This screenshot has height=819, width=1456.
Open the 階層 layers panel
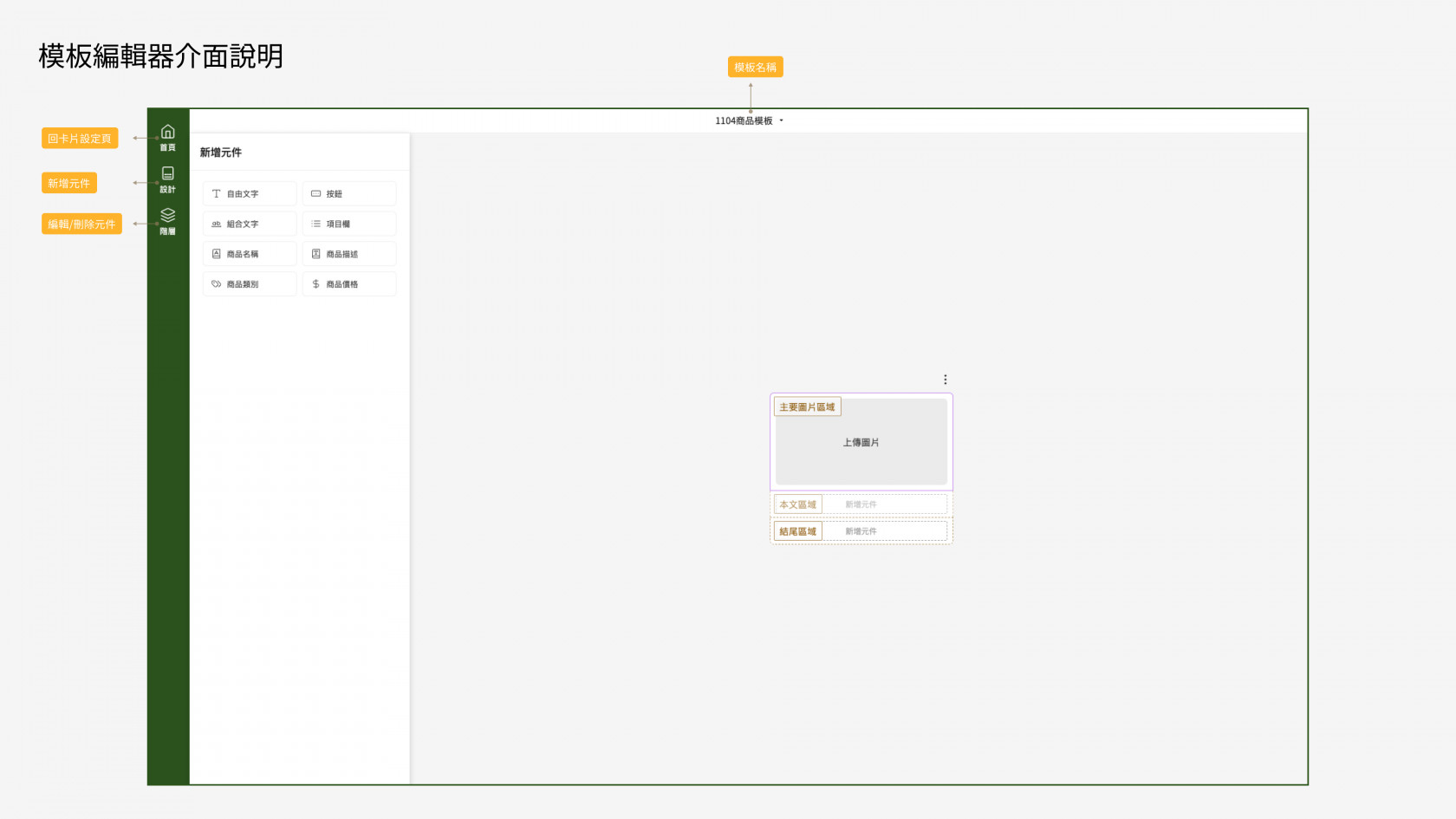(x=167, y=221)
